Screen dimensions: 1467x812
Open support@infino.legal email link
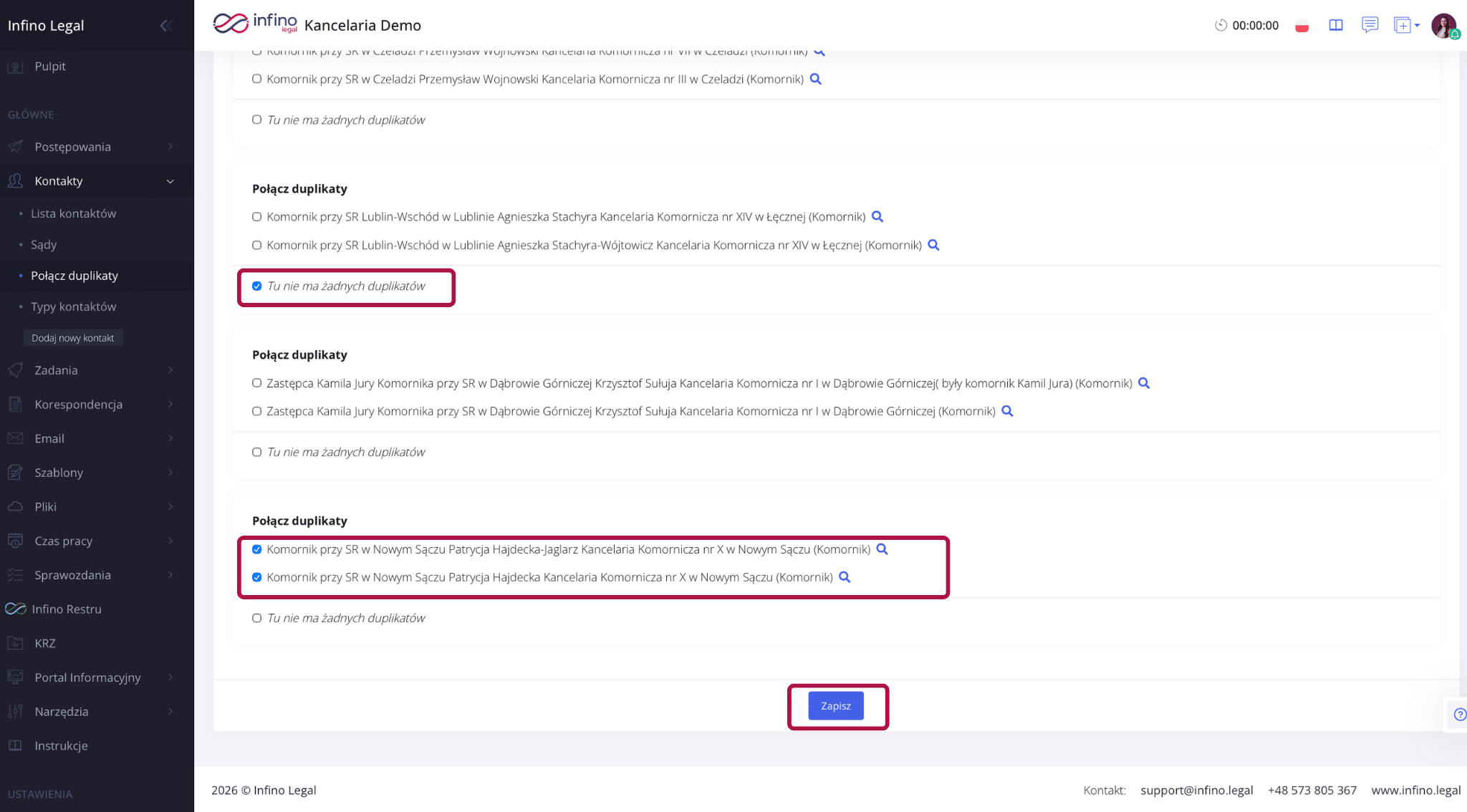coord(1197,790)
